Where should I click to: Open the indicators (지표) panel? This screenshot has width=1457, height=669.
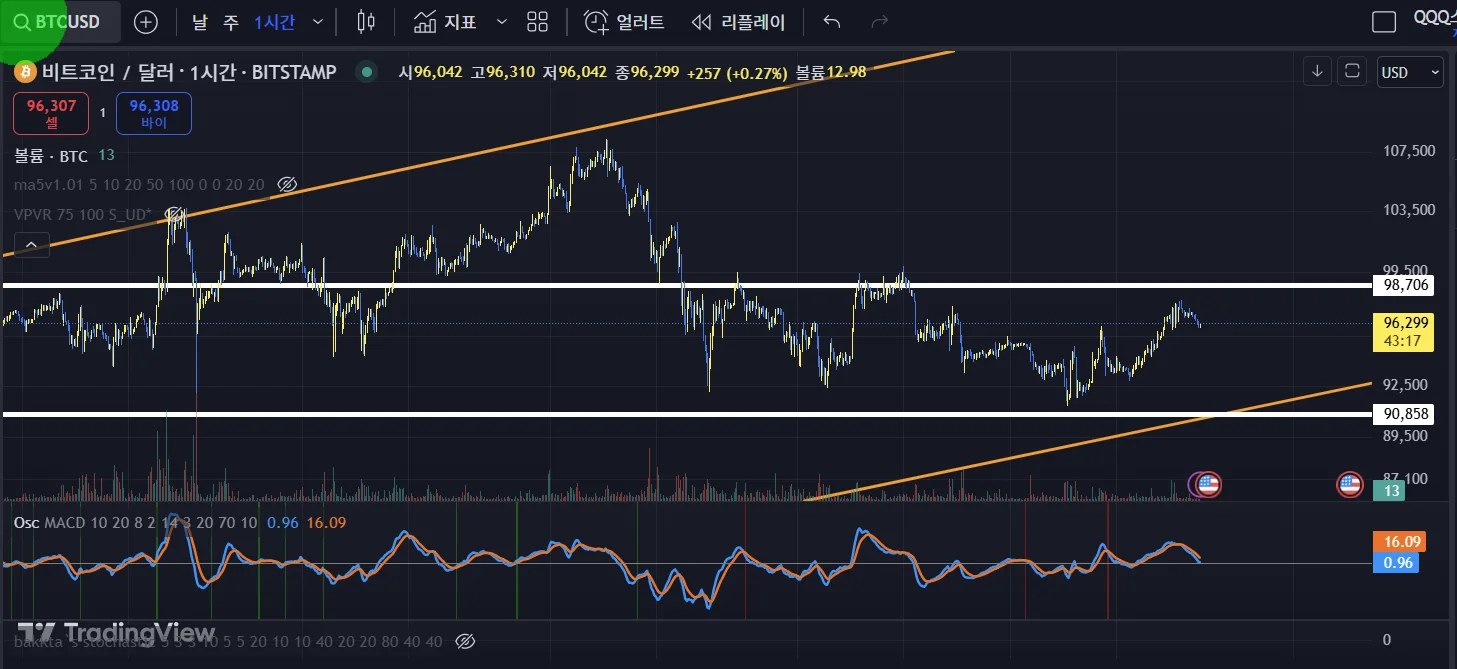coord(446,22)
